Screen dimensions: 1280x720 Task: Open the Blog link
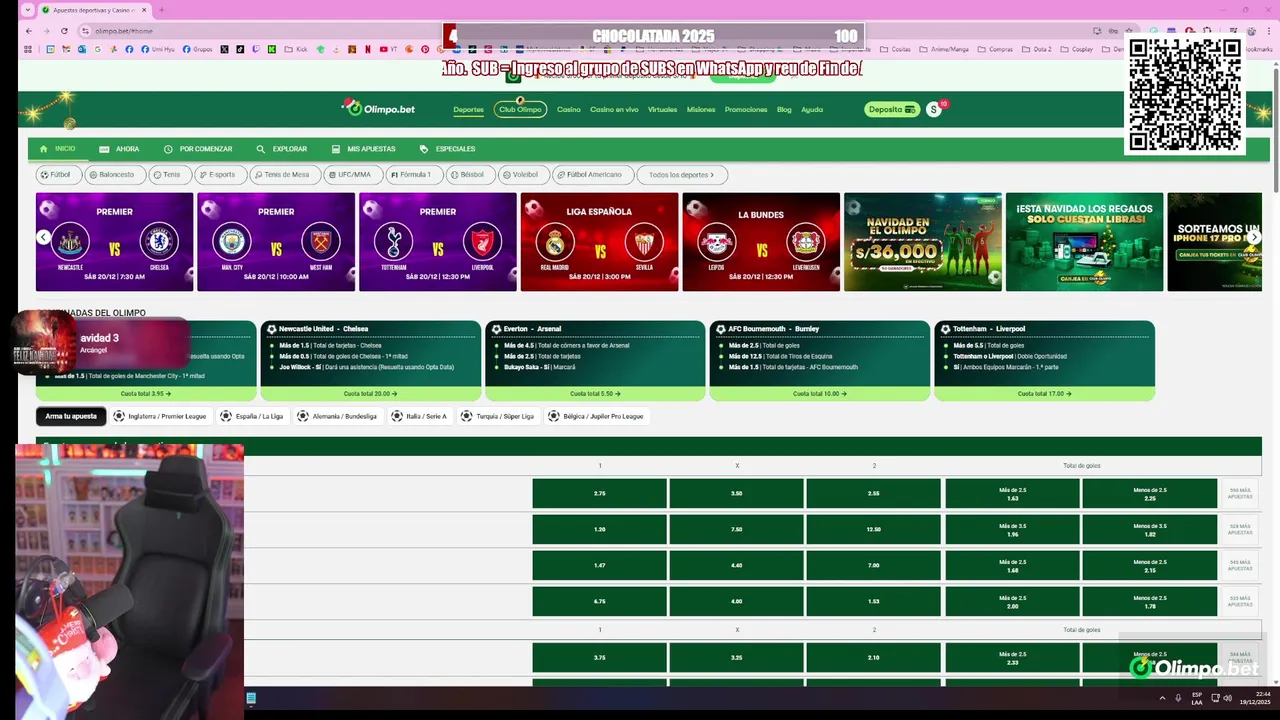point(784,110)
